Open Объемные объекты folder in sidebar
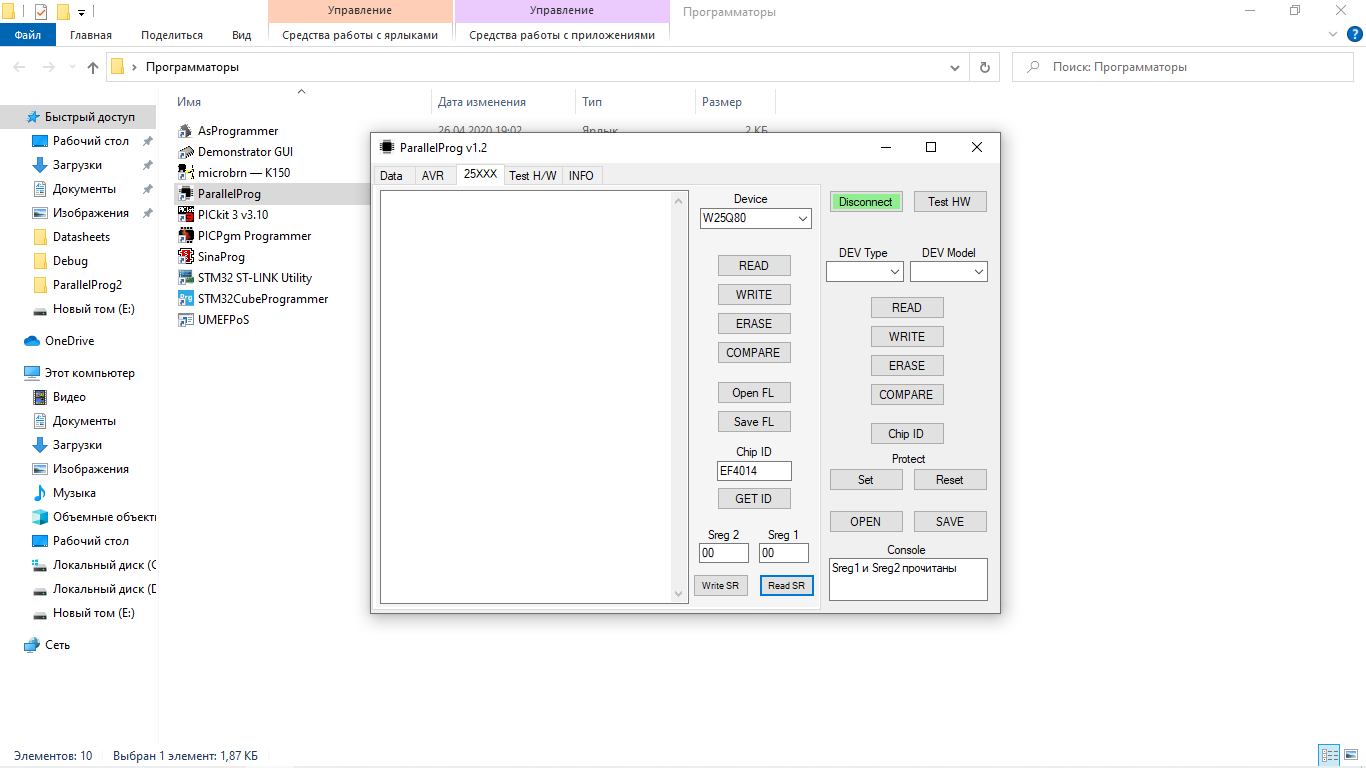Image resolution: width=1366 pixels, height=768 pixels. click(94, 517)
